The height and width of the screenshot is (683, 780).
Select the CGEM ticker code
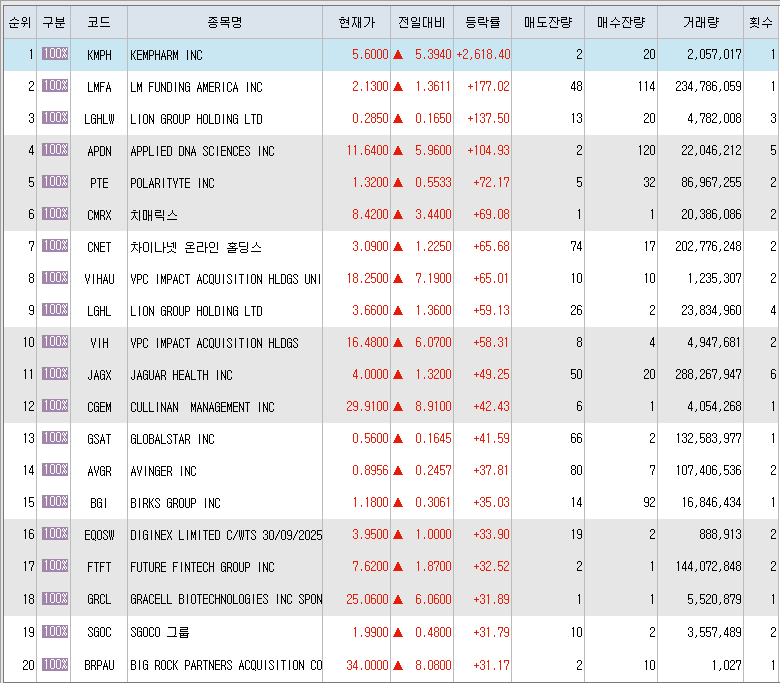pyautogui.click(x=99, y=407)
